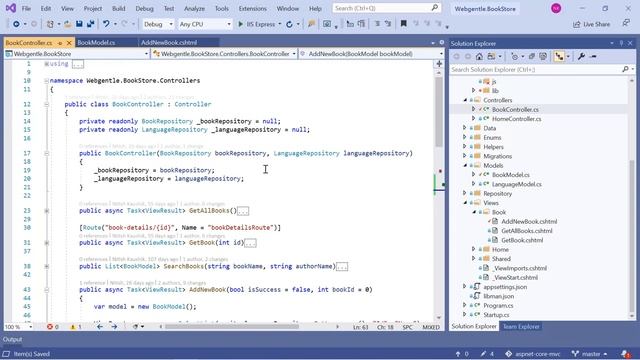Screen dimensions: 640x360
Task: Go to previous issue with the left arrow
Action: click(x=100, y=327)
